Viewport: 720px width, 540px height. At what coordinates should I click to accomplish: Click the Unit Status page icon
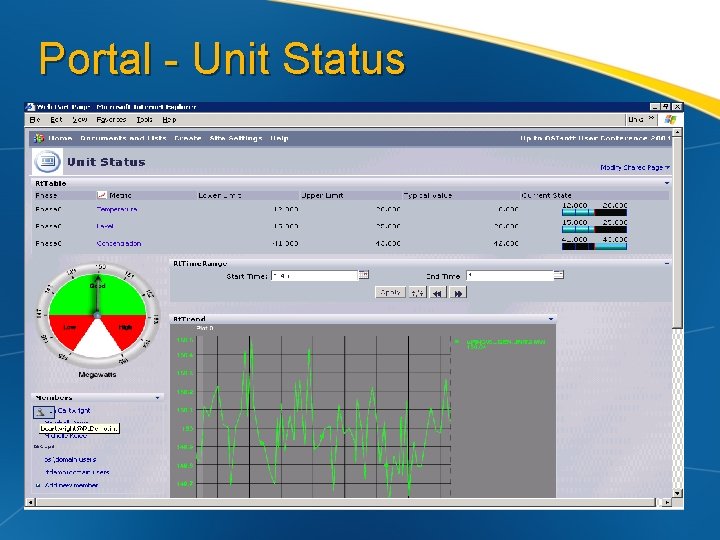point(47,162)
